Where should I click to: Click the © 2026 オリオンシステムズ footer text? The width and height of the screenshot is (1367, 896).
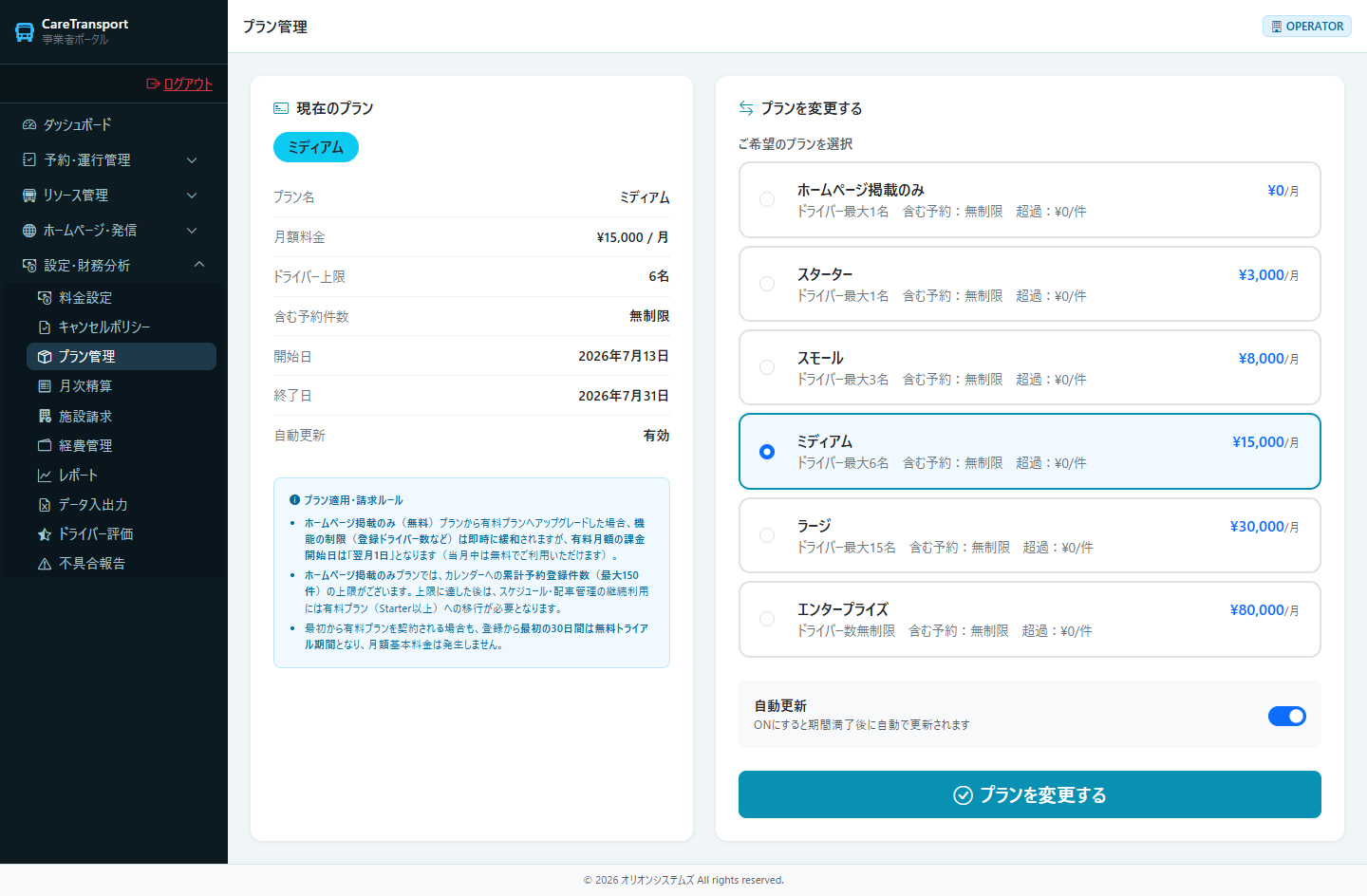tap(683, 880)
